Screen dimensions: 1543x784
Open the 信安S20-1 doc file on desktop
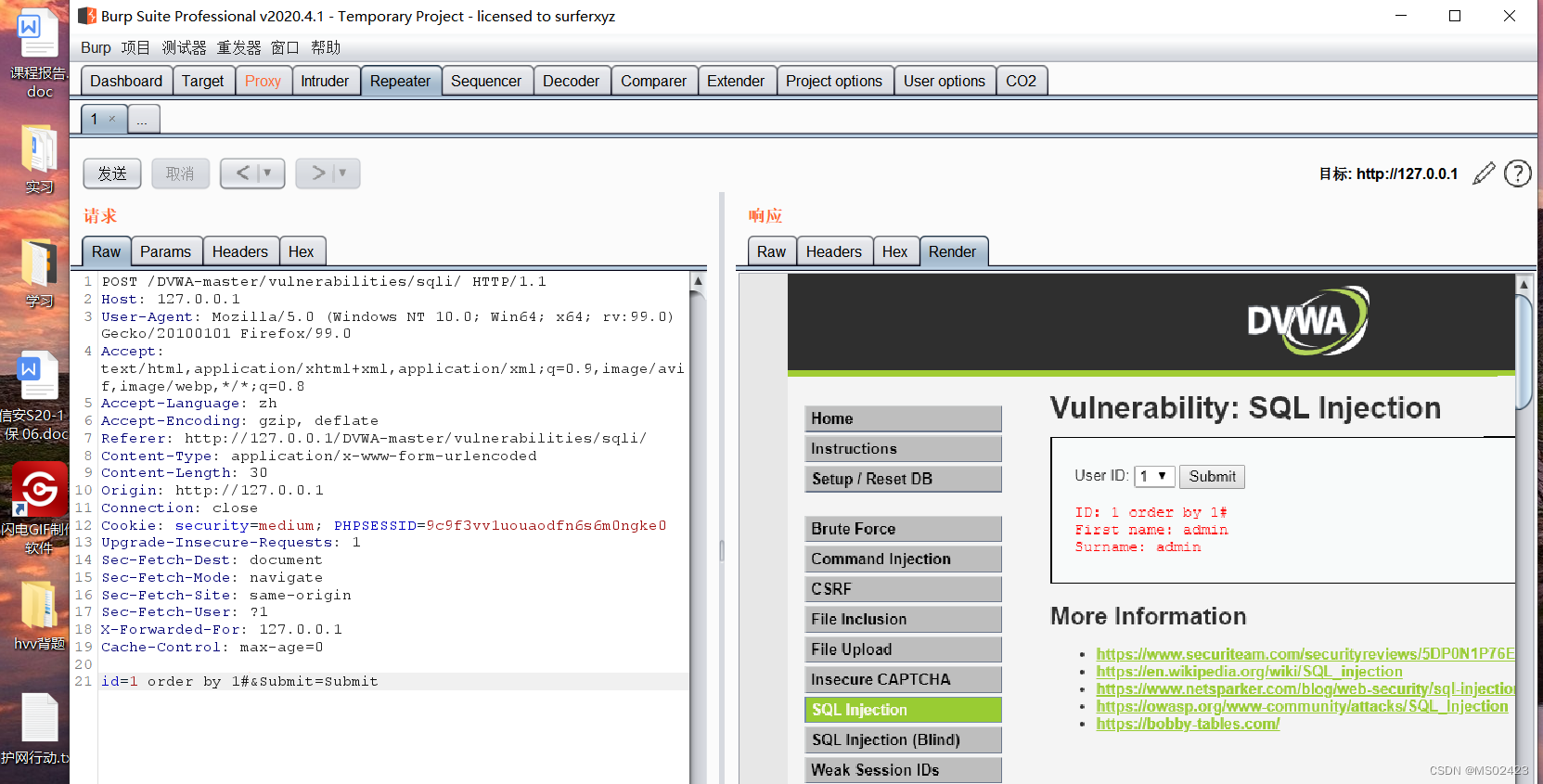37,396
